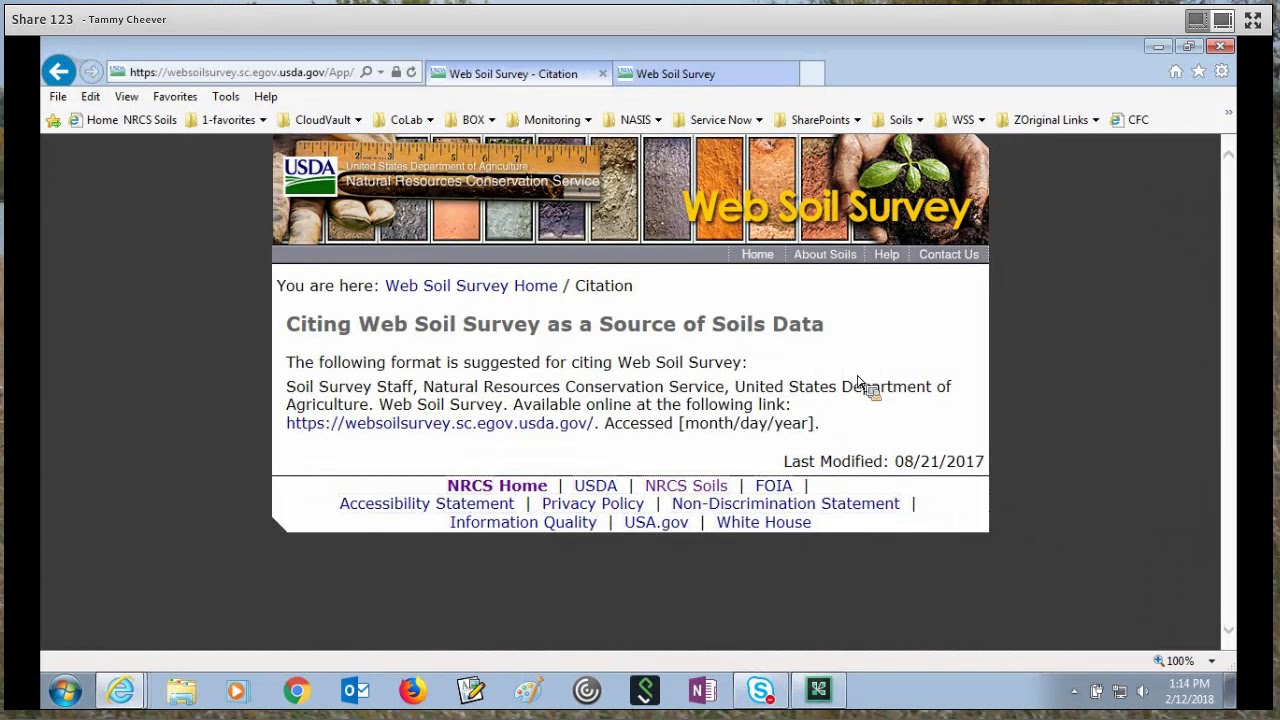Open the browser Tools gear icon
The width and height of the screenshot is (1280, 720).
pyautogui.click(x=1221, y=72)
